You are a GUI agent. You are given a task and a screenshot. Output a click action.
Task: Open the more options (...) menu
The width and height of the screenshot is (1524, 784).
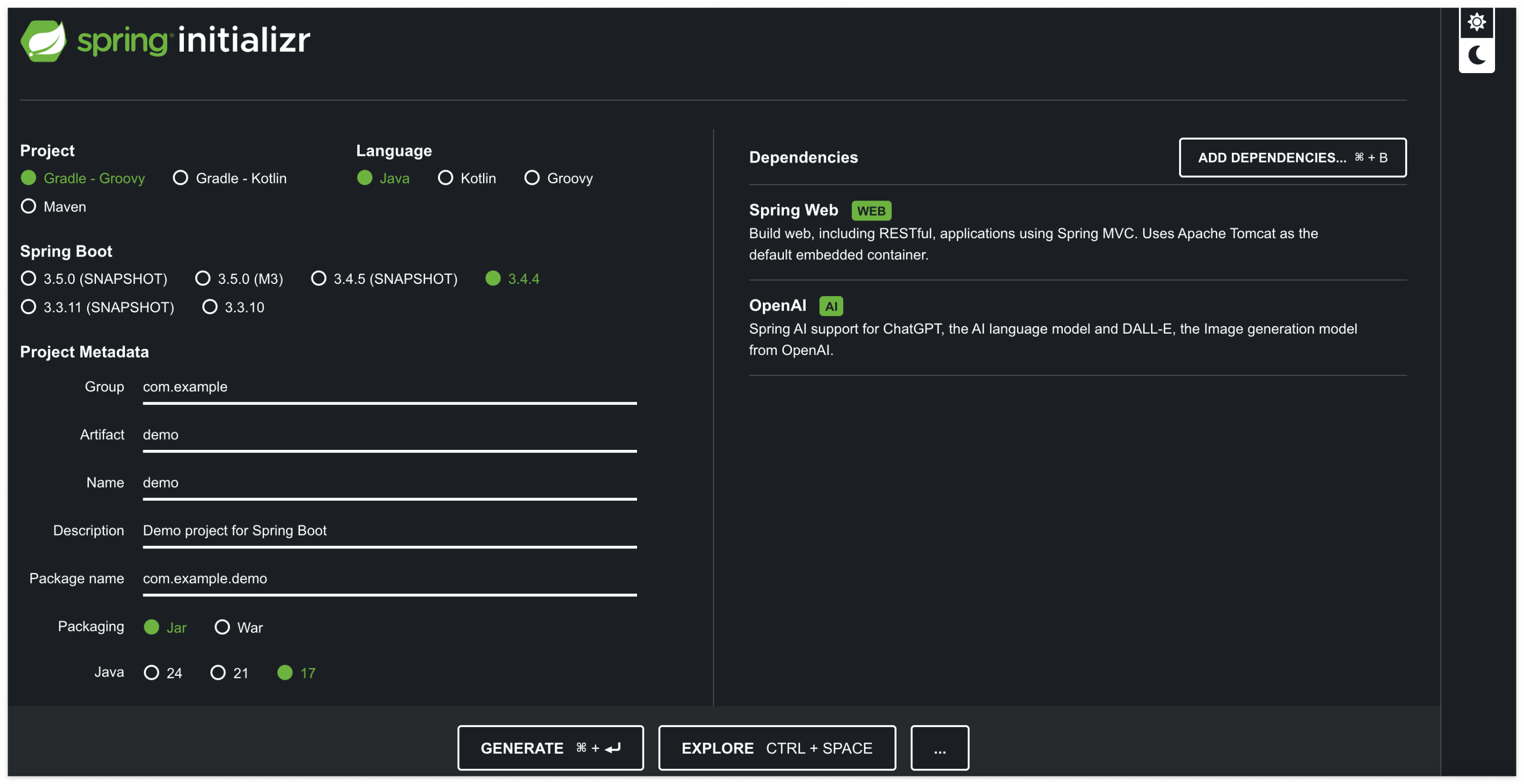click(939, 748)
